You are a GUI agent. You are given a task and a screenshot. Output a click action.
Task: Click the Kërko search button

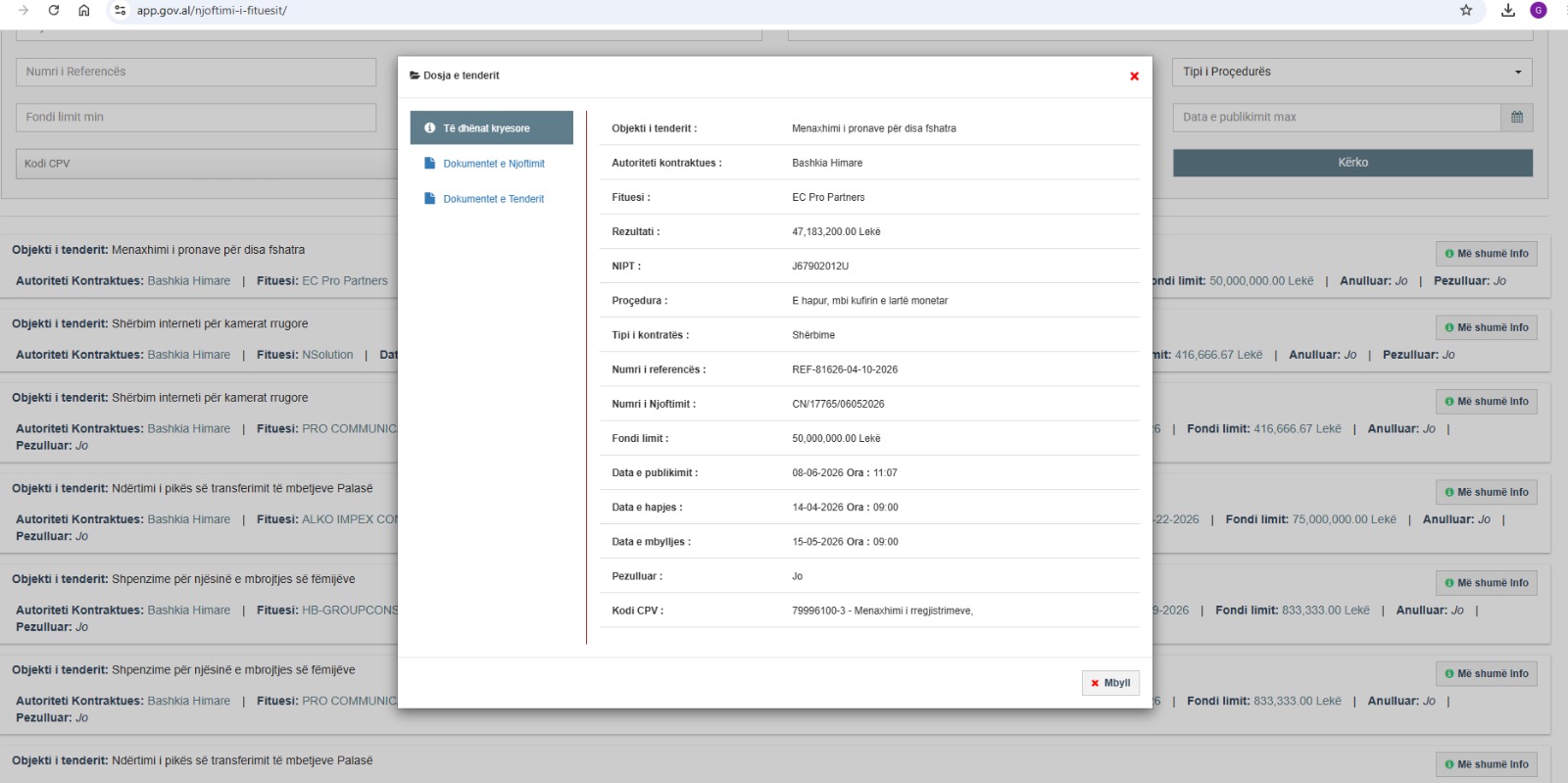(1352, 163)
